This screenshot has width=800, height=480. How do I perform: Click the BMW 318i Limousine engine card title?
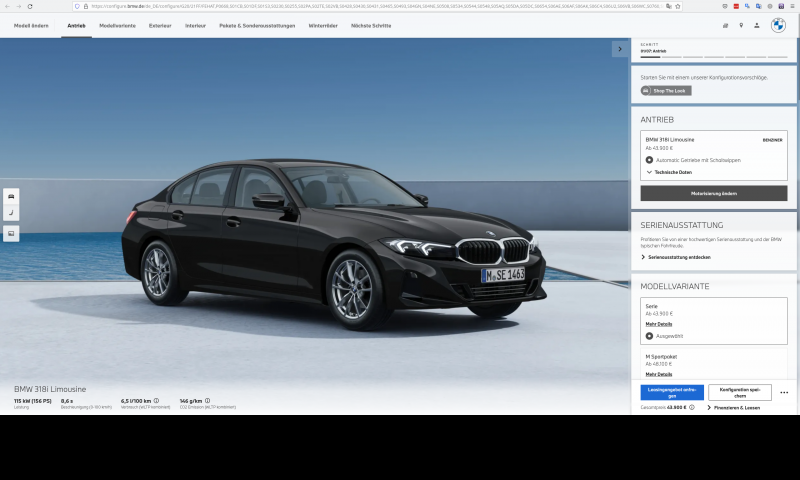click(x=670, y=140)
